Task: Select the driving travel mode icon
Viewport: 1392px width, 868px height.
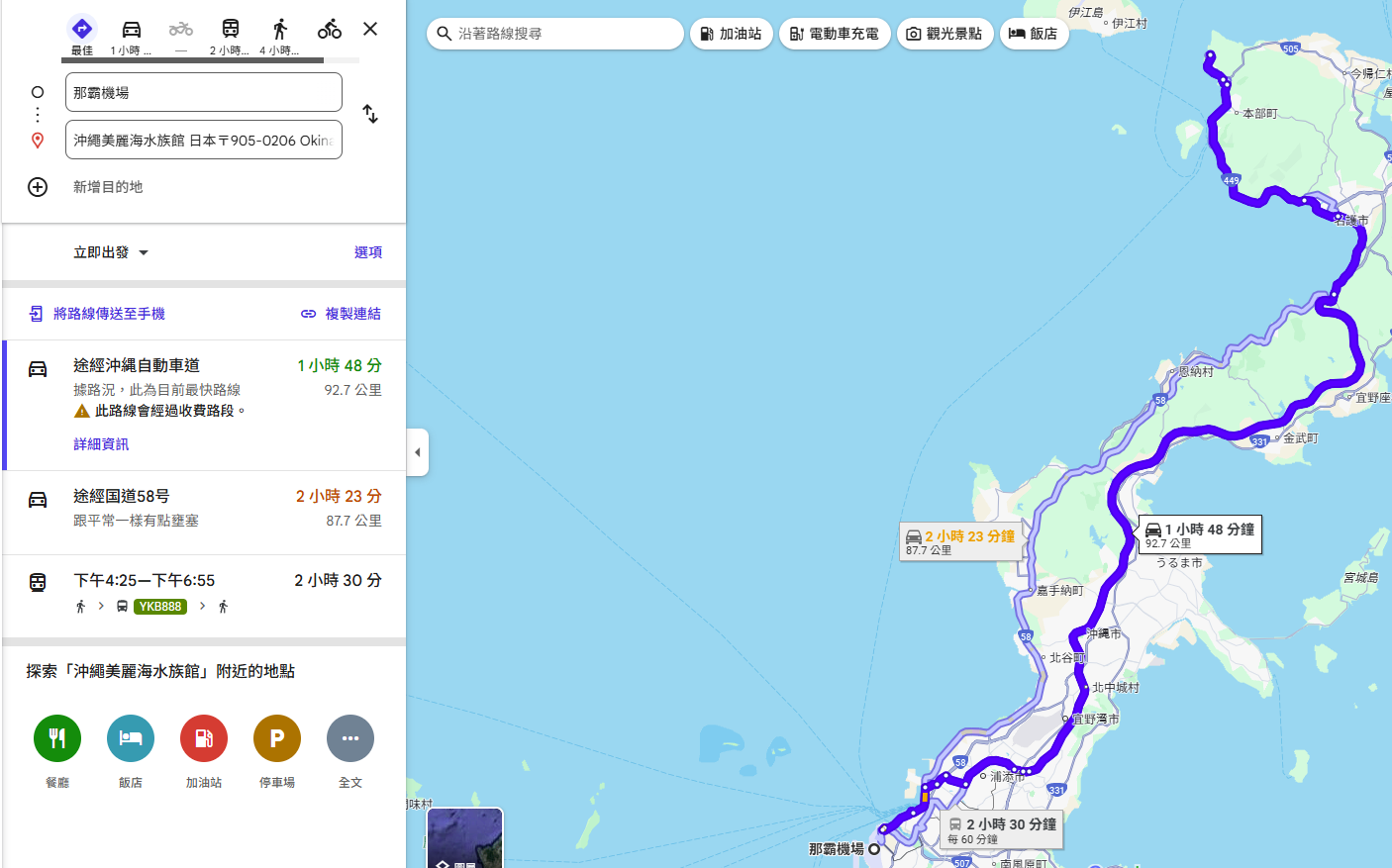Action: (131, 30)
